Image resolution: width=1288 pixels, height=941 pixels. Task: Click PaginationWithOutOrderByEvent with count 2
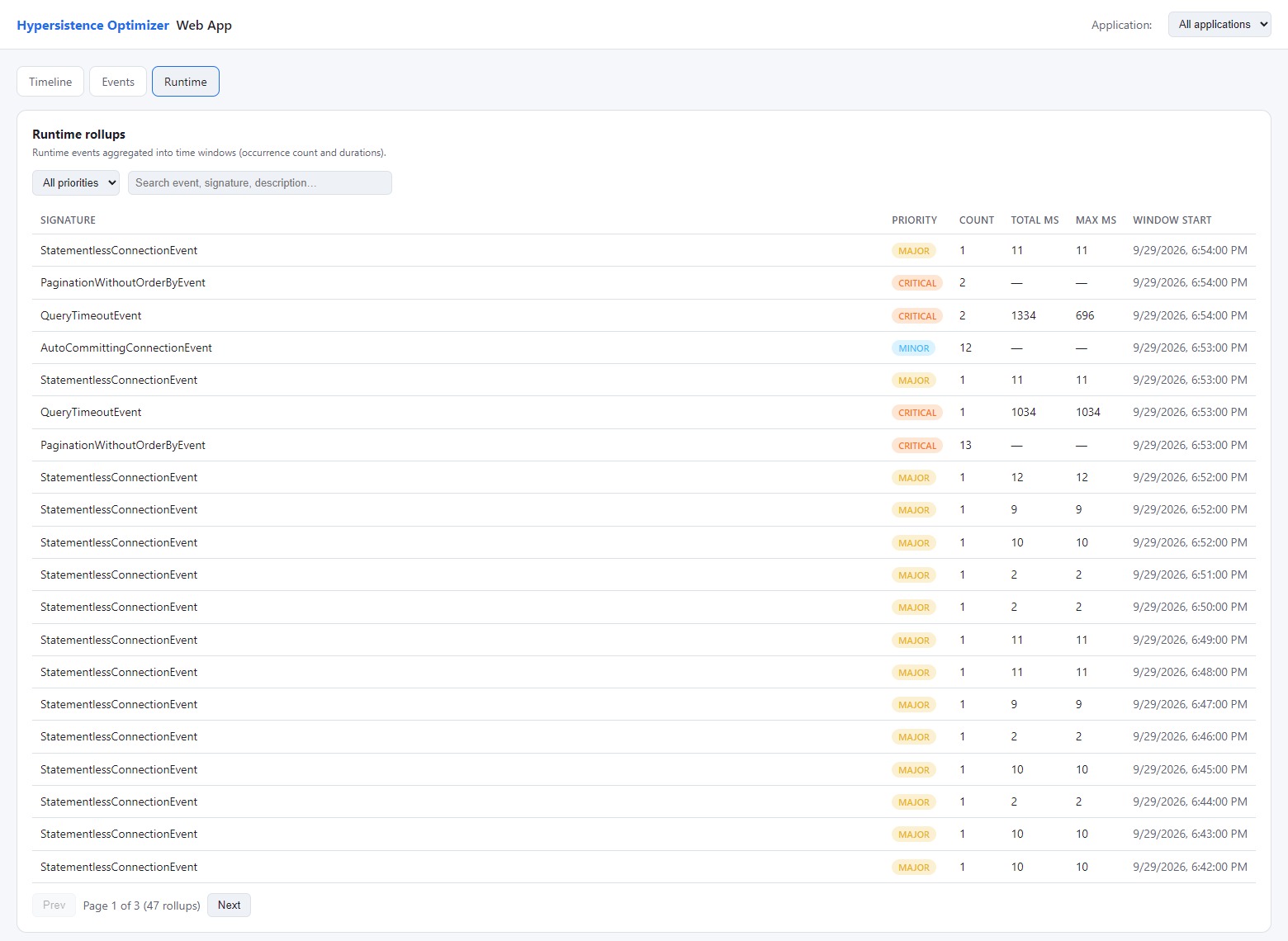click(123, 282)
